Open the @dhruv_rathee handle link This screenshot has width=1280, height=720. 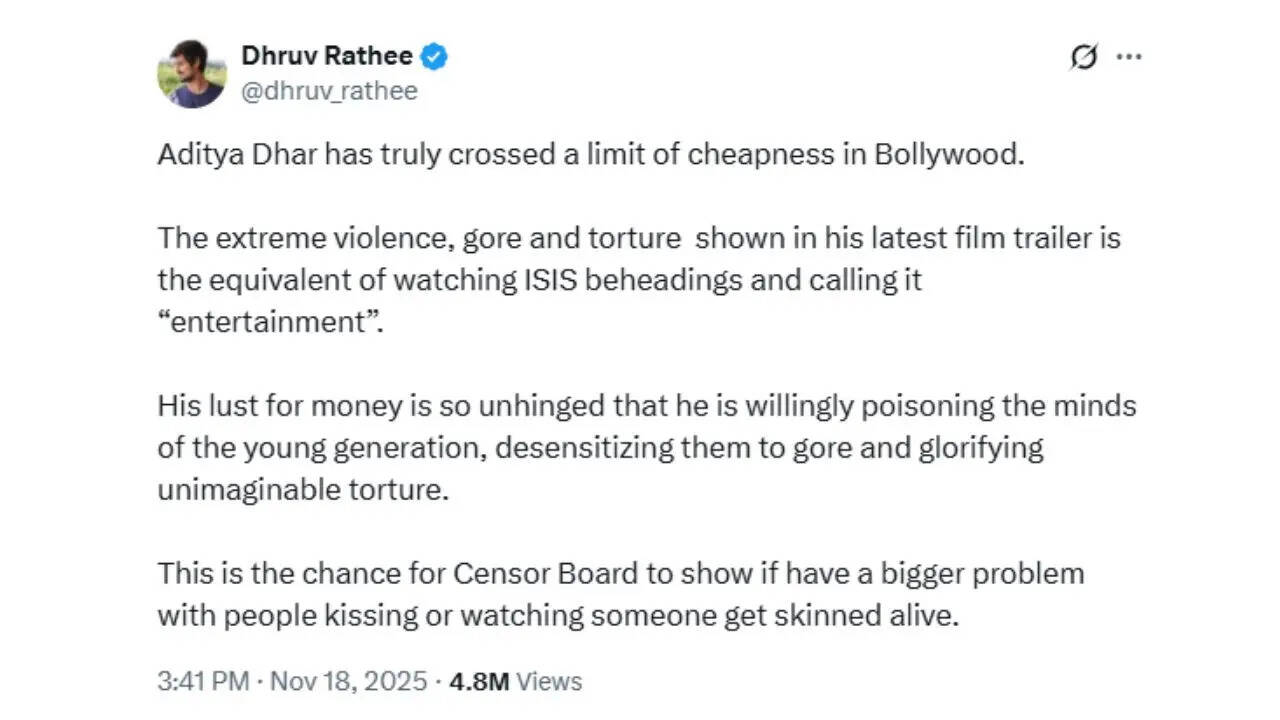point(329,91)
